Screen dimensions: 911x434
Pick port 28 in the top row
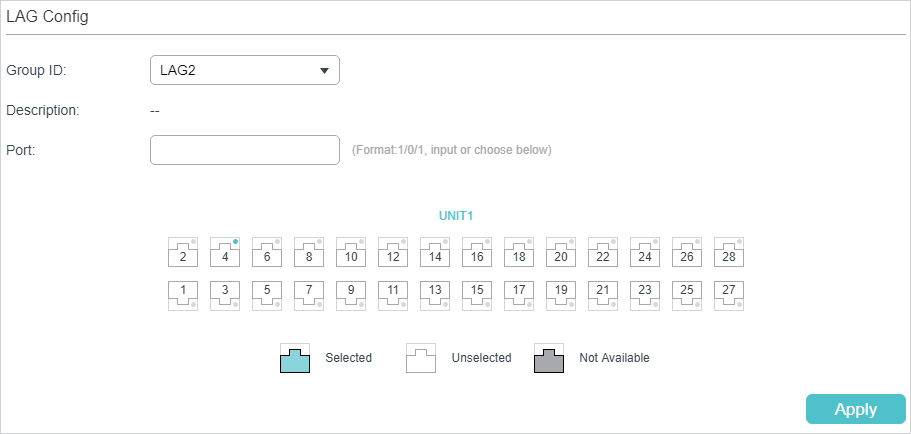(729, 252)
